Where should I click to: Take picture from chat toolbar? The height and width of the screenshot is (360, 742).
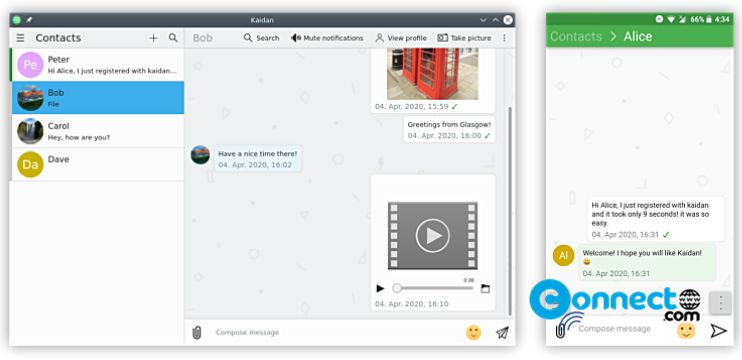[x=464, y=38]
